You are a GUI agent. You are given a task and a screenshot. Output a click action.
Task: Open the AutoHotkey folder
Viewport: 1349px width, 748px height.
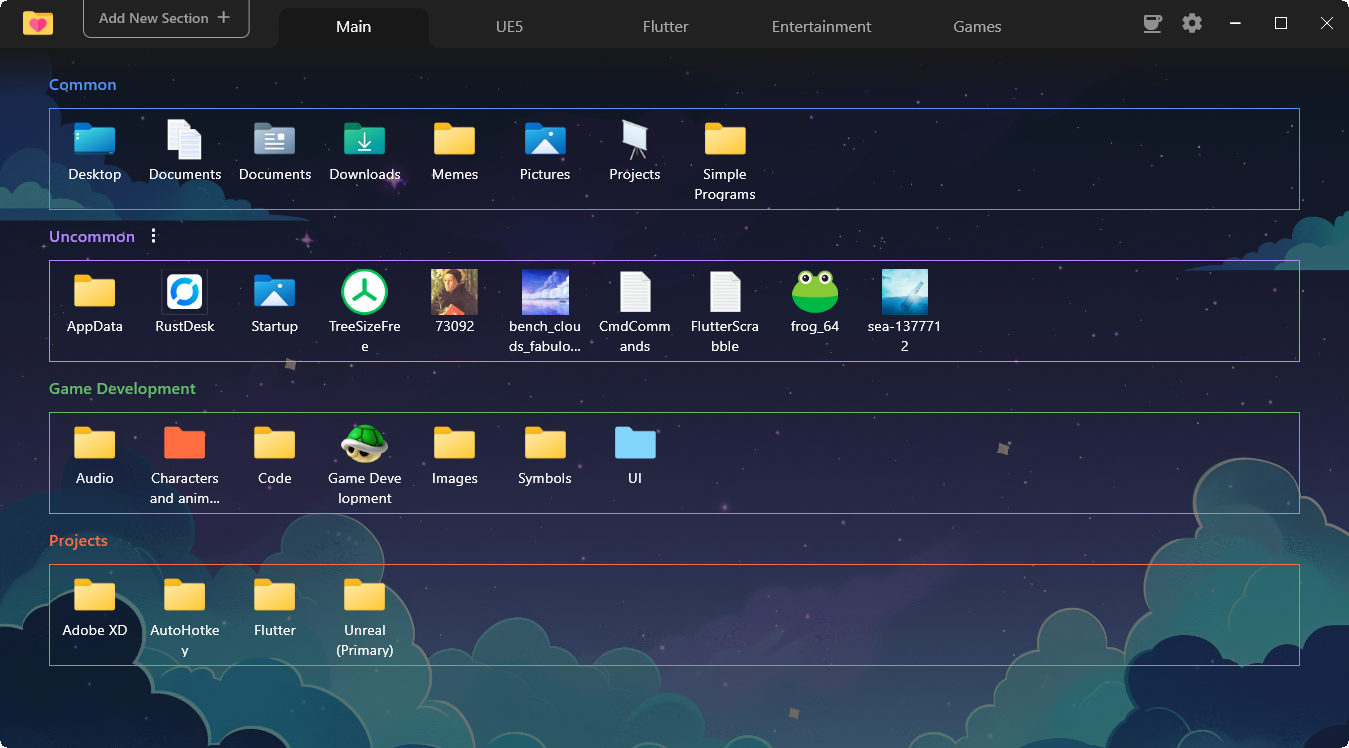(x=185, y=616)
